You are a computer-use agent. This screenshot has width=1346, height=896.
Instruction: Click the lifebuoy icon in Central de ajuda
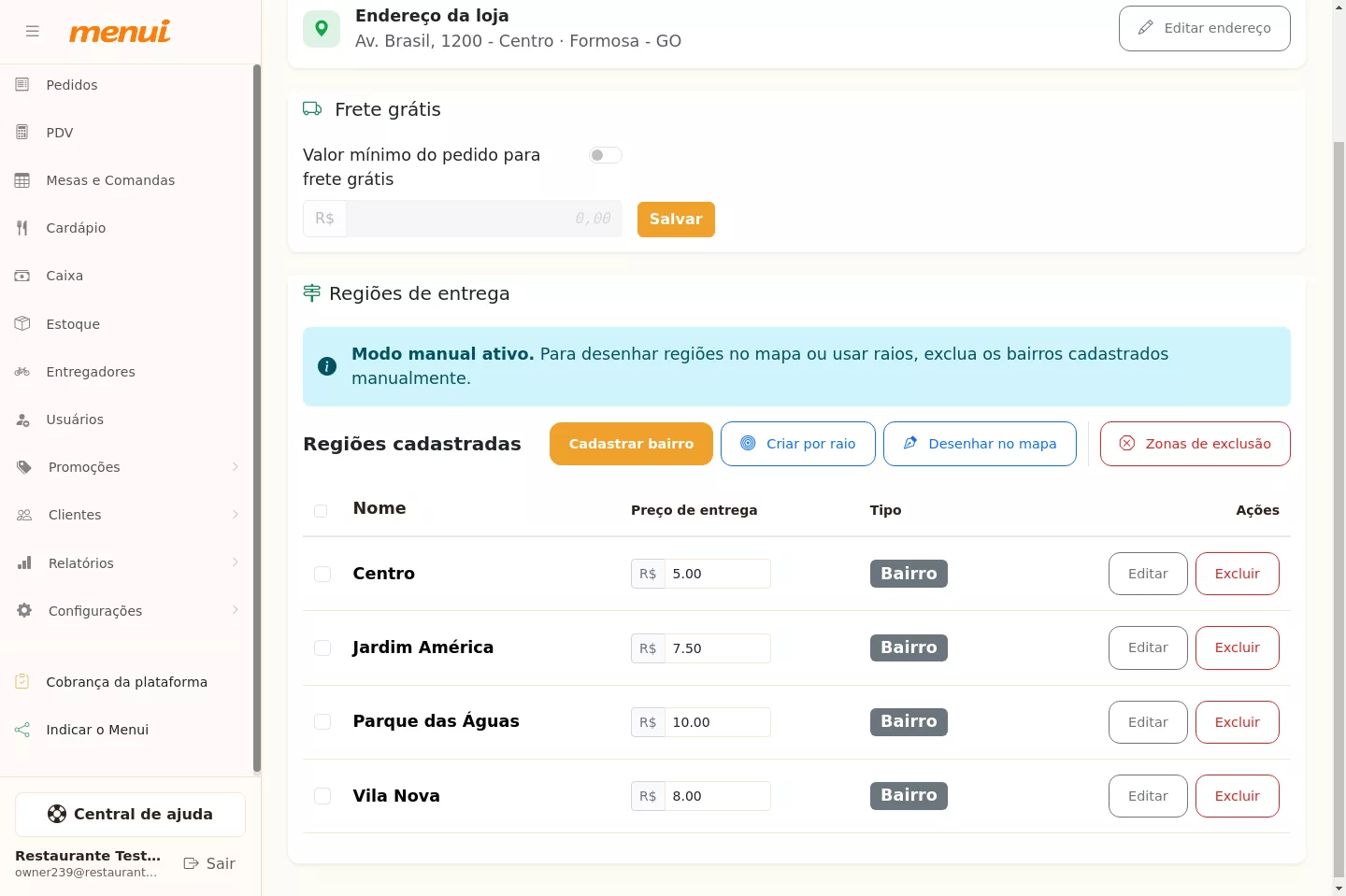57,814
